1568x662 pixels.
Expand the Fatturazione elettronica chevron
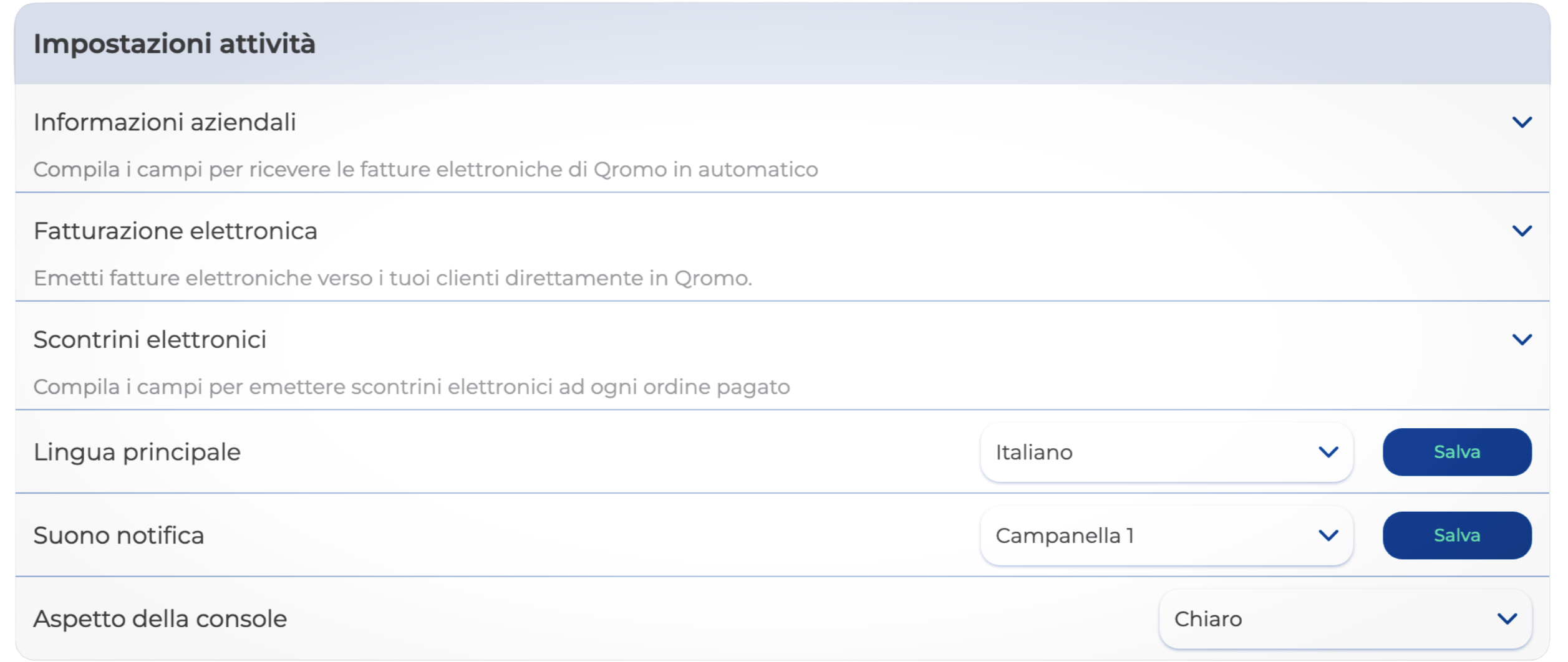[x=1522, y=231]
